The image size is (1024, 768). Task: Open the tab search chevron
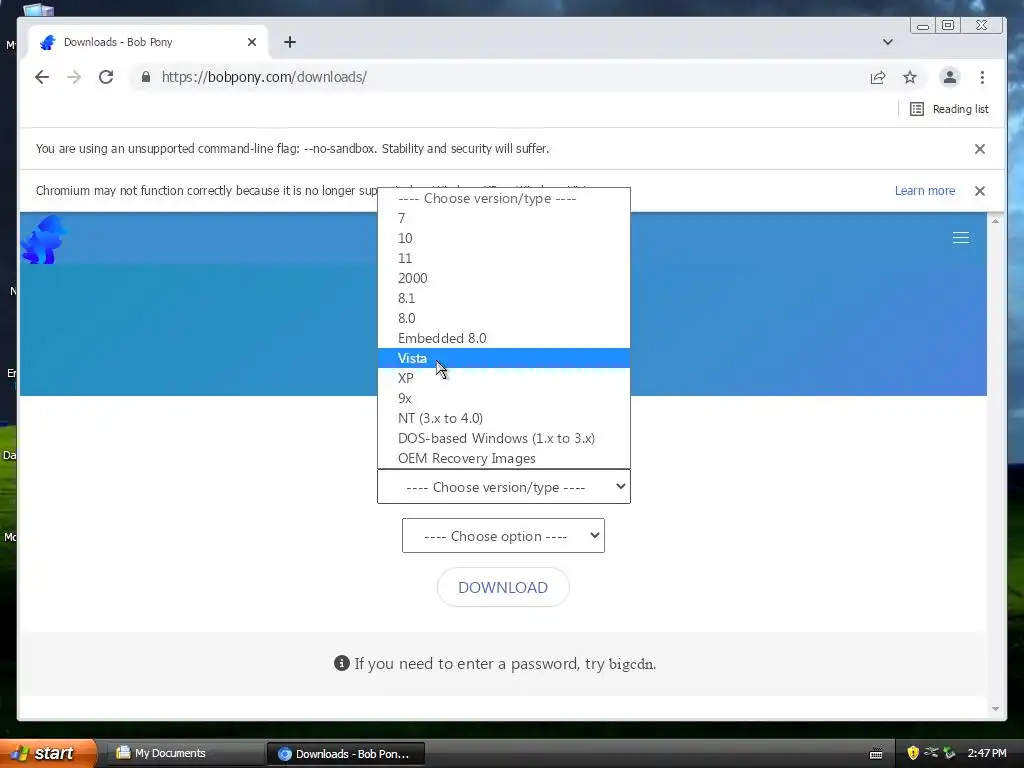(x=888, y=42)
